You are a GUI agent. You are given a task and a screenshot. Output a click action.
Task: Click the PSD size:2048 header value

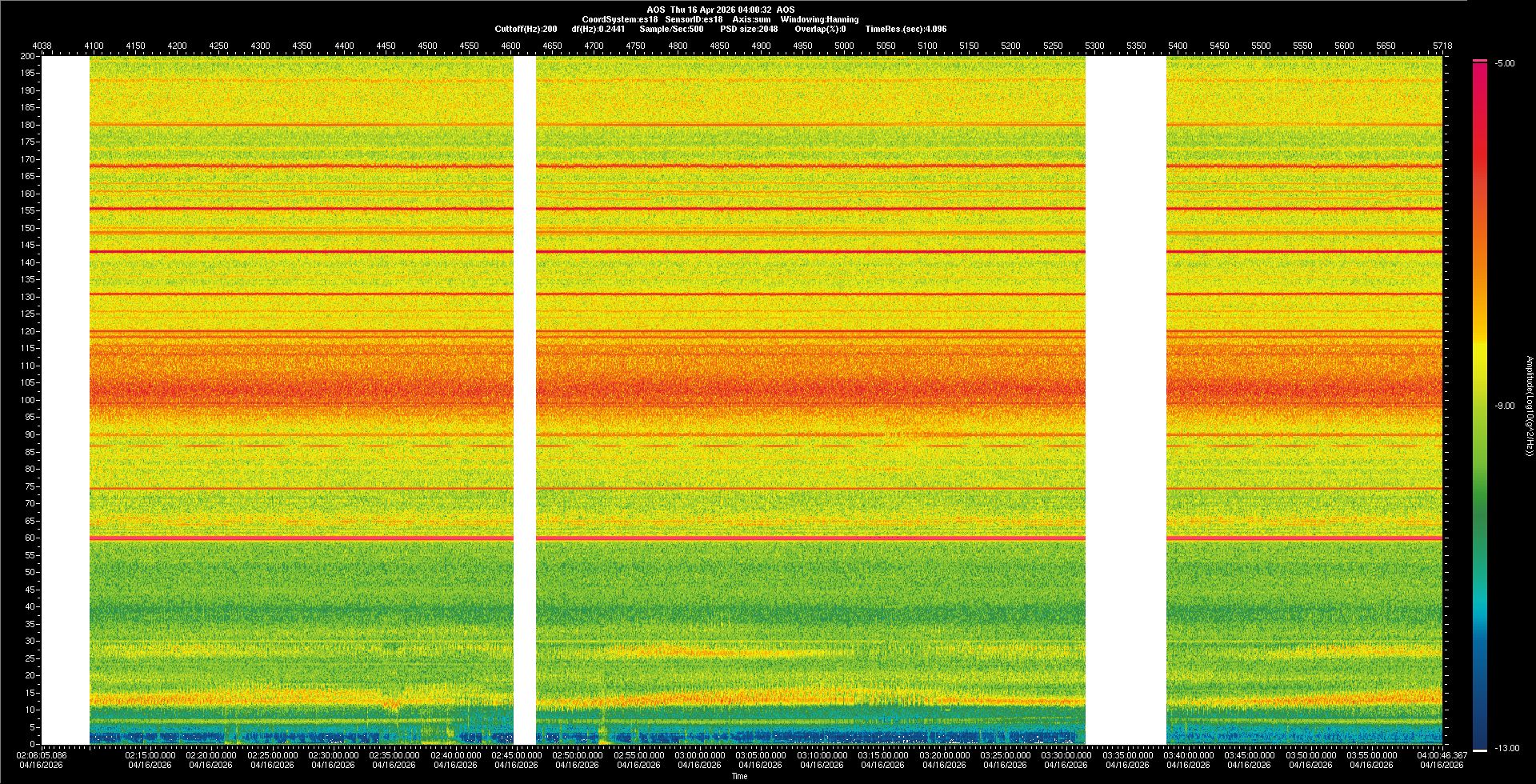(x=748, y=29)
